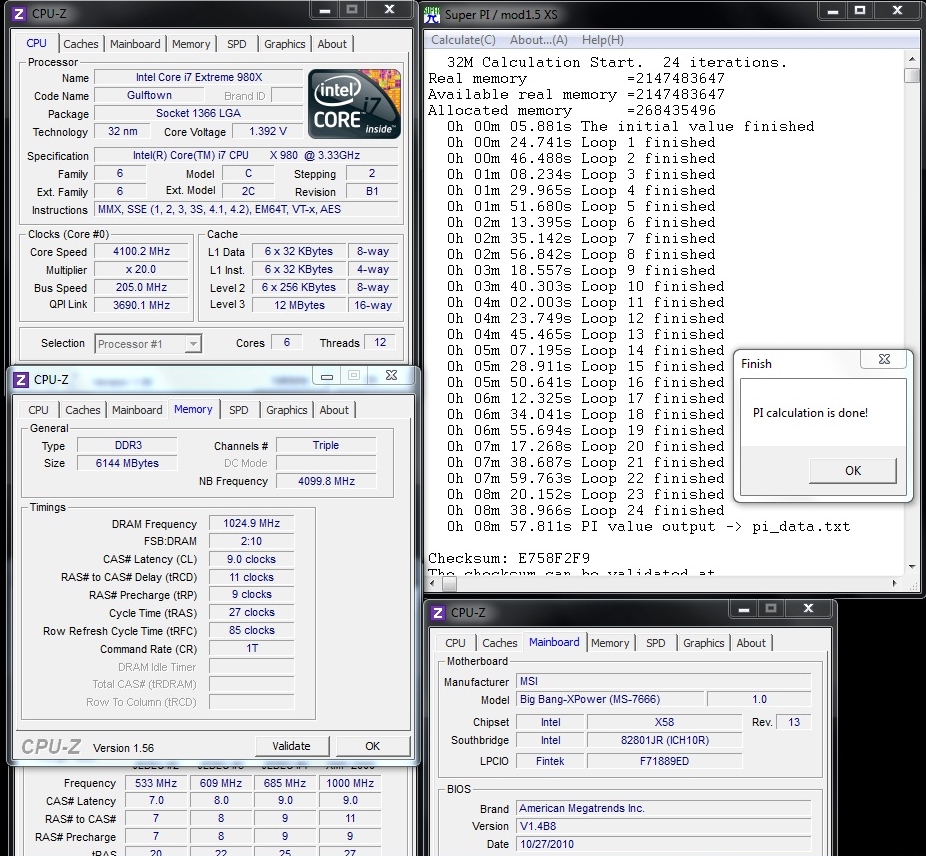Minimize the Super PI window
This screenshot has height=856, width=926.
click(833, 11)
